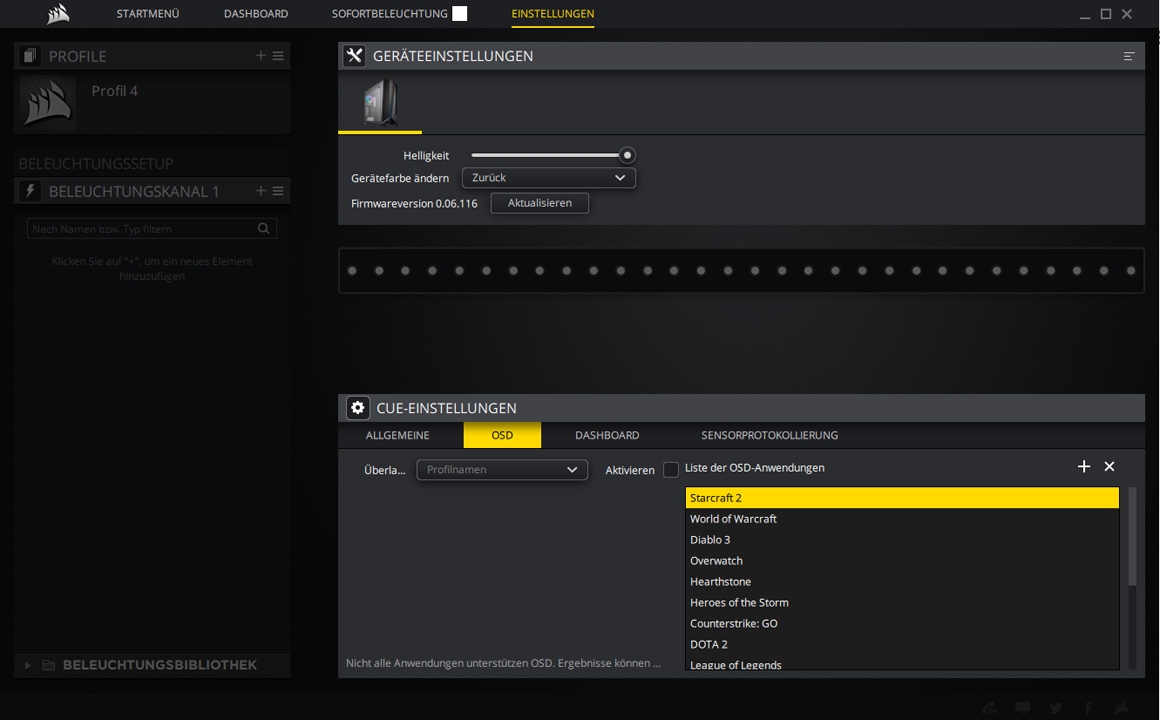Screen dimensions: 1160x720
Task: Select Heroes of the Storm entry
Action: coord(902,602)
